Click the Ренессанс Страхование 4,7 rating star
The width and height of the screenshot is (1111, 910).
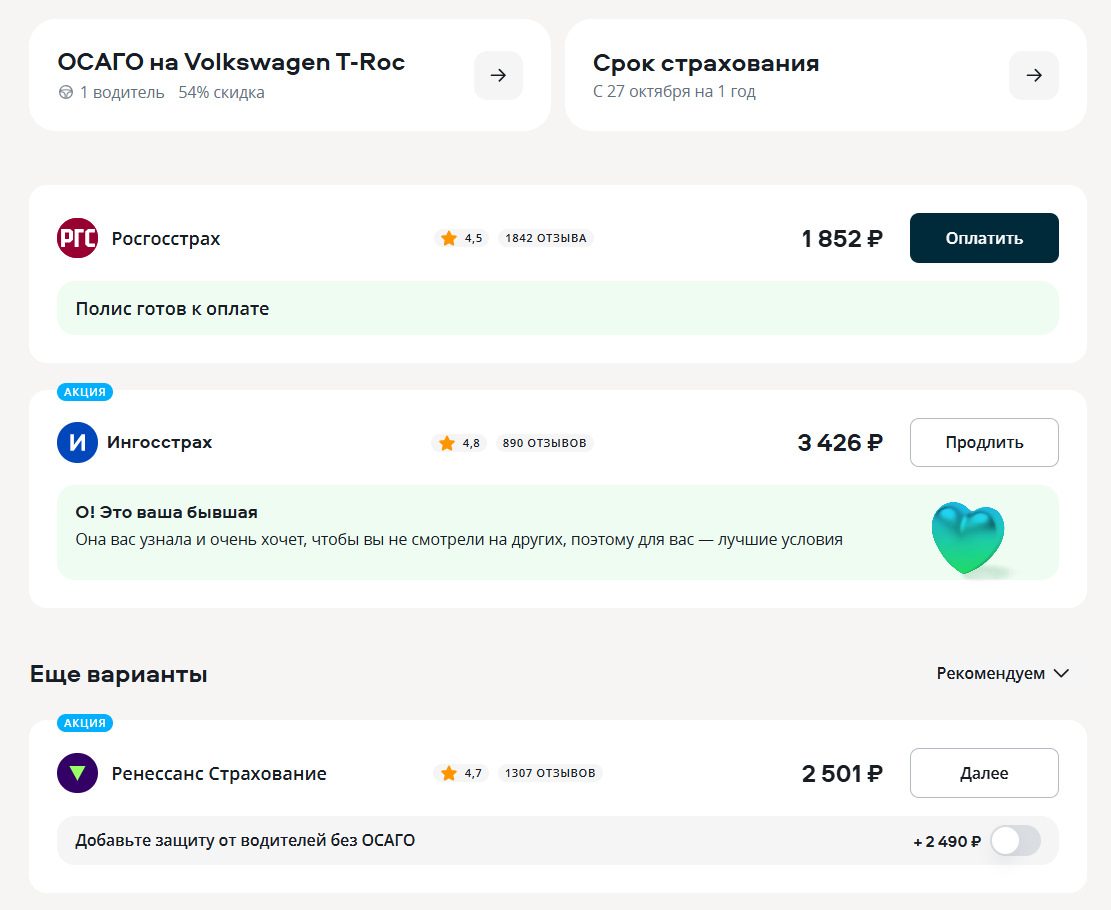(x=448, y=773)
